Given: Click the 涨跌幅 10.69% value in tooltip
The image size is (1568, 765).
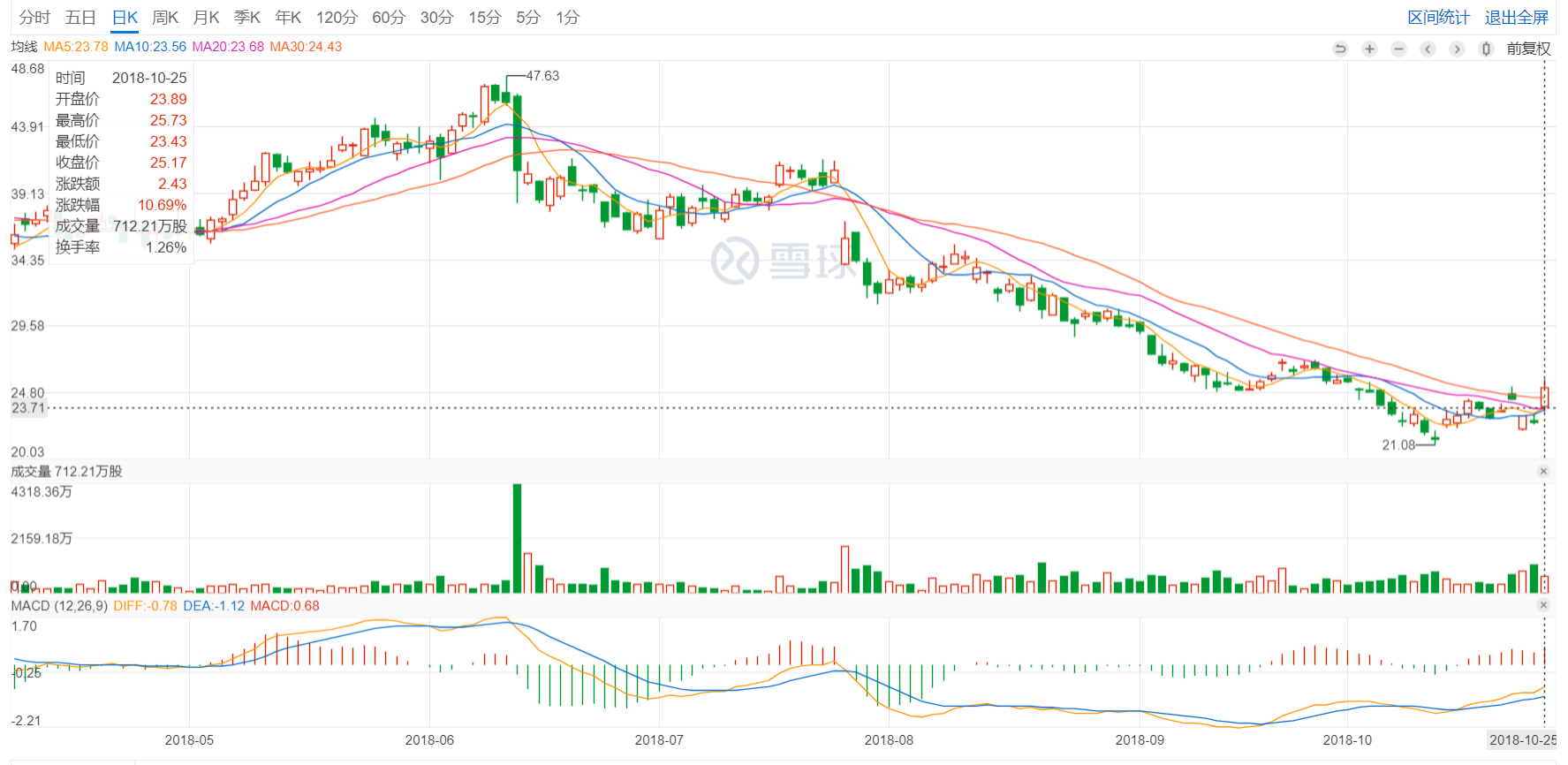Looking at the screenshot, I should click(x=162, y=205).
